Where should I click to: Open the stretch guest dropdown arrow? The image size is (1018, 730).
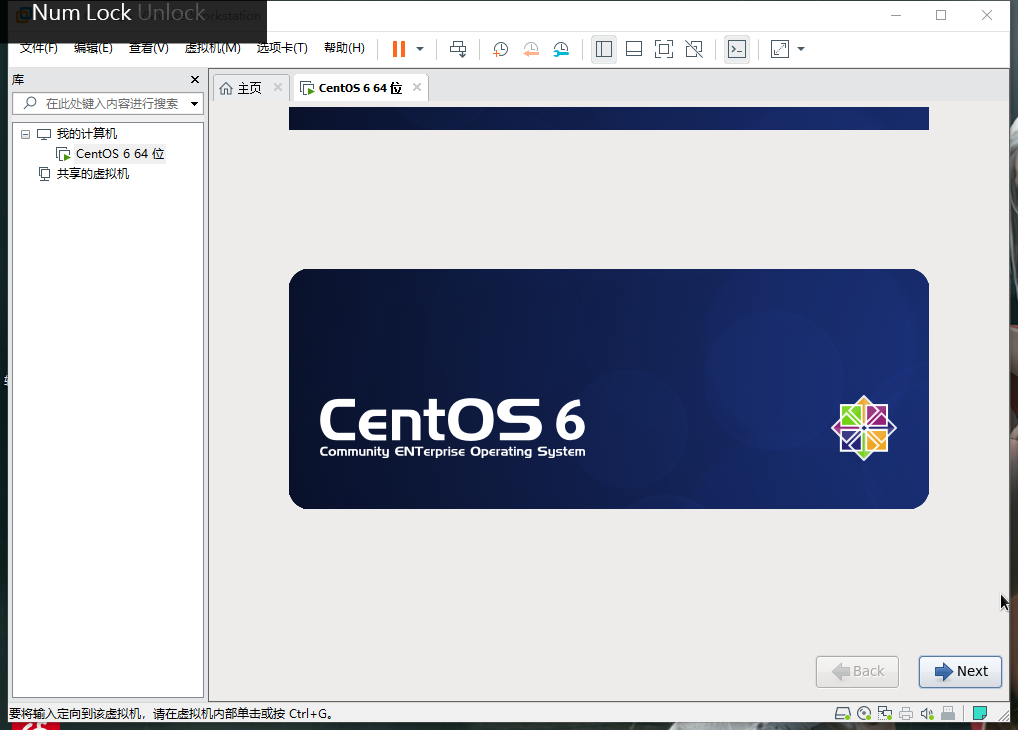click(x=801, y=49)
